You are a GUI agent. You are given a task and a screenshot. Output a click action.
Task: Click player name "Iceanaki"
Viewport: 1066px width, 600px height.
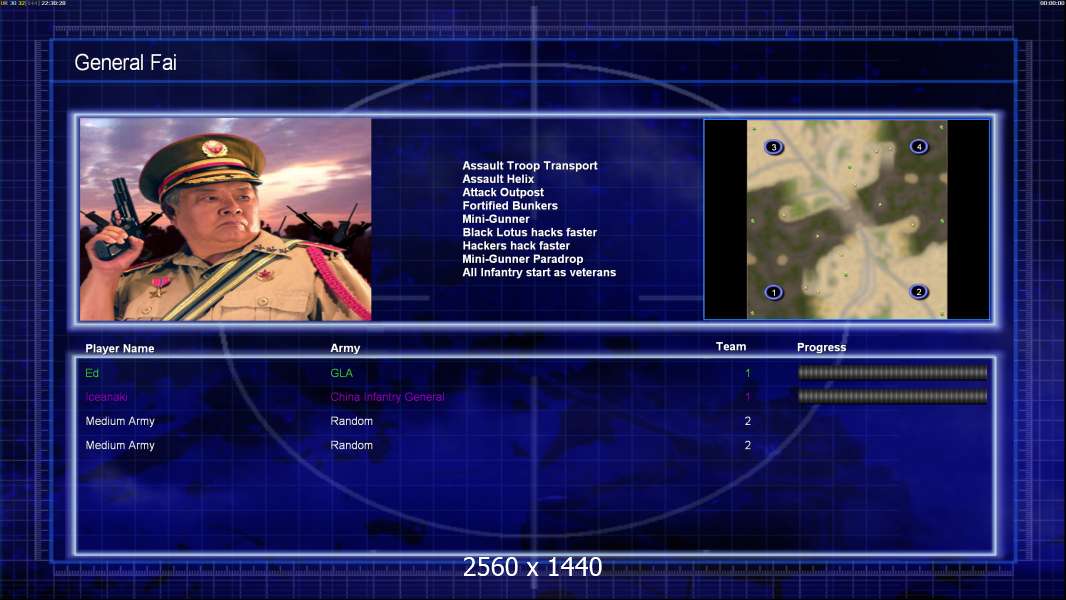[106, 397]
